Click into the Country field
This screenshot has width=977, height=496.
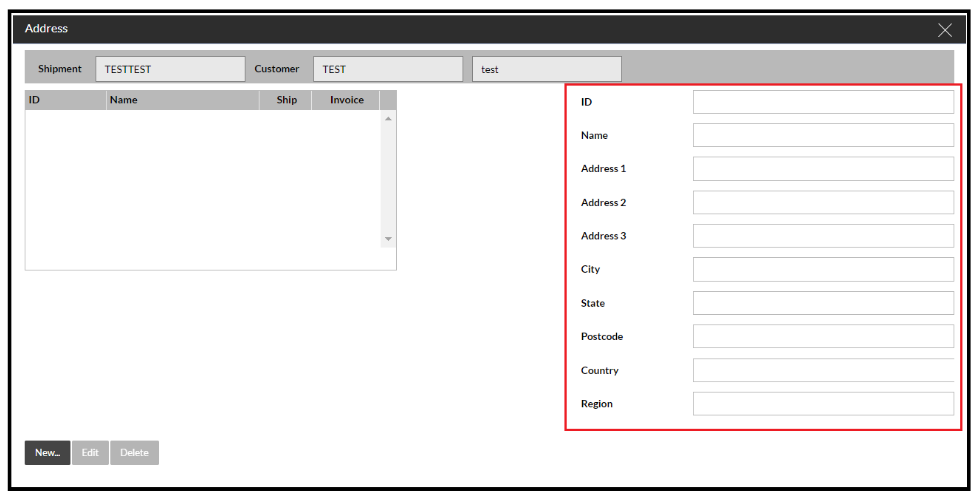click(822, 370)
